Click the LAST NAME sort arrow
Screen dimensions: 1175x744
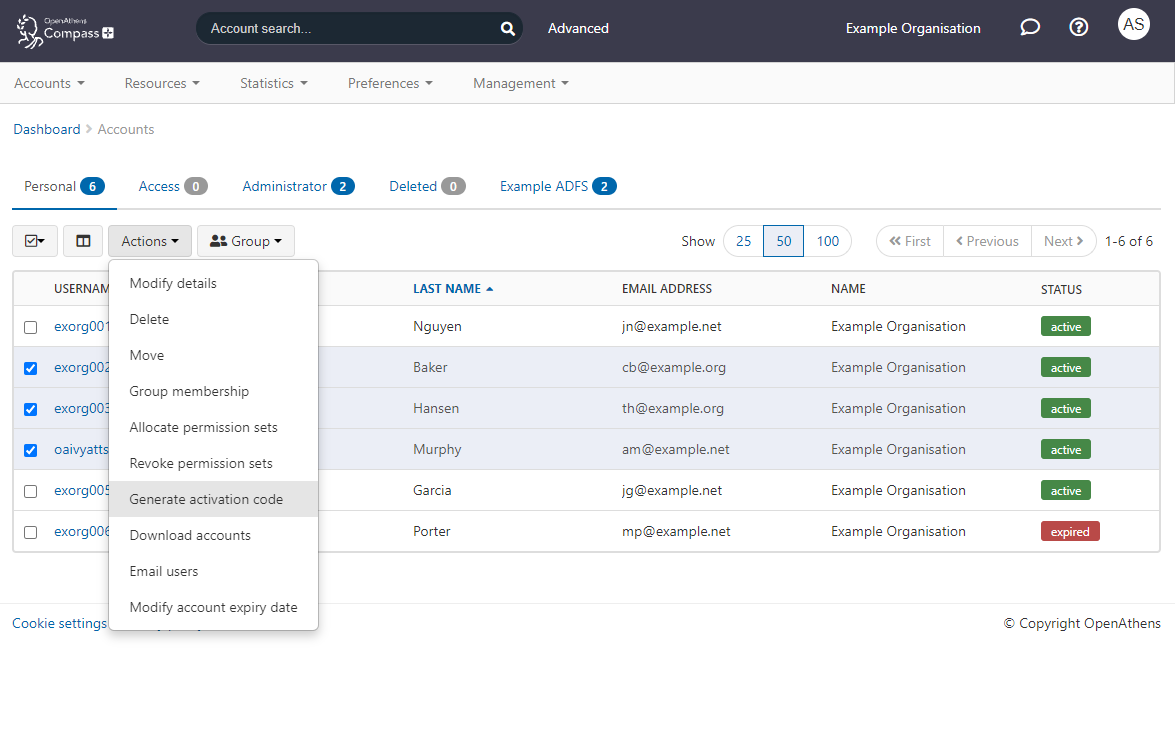[x=487, y=288]
